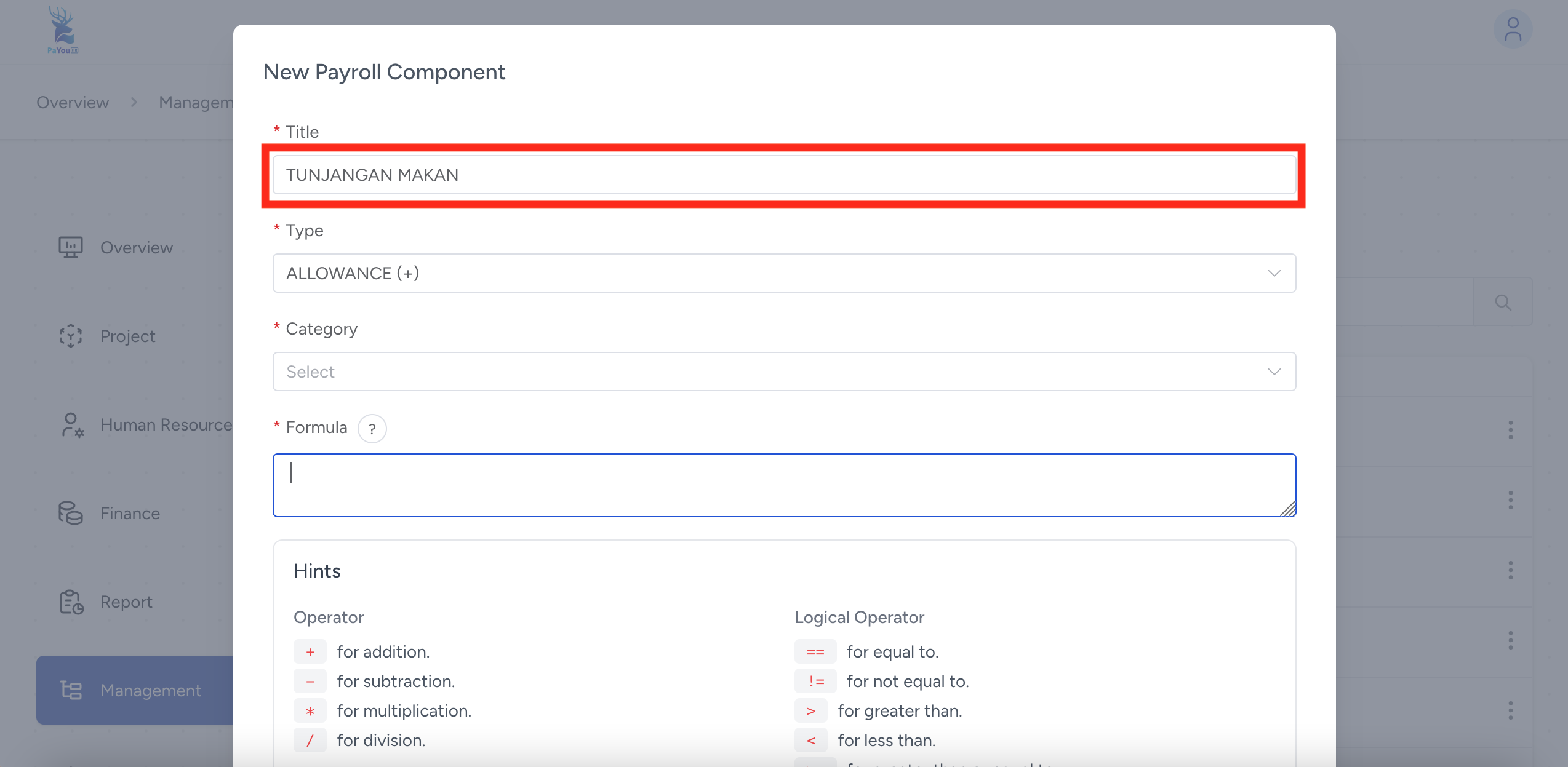This screenshot has height=767, width=1568.
Task: Click inside the Formula text area
Action: 783,485
